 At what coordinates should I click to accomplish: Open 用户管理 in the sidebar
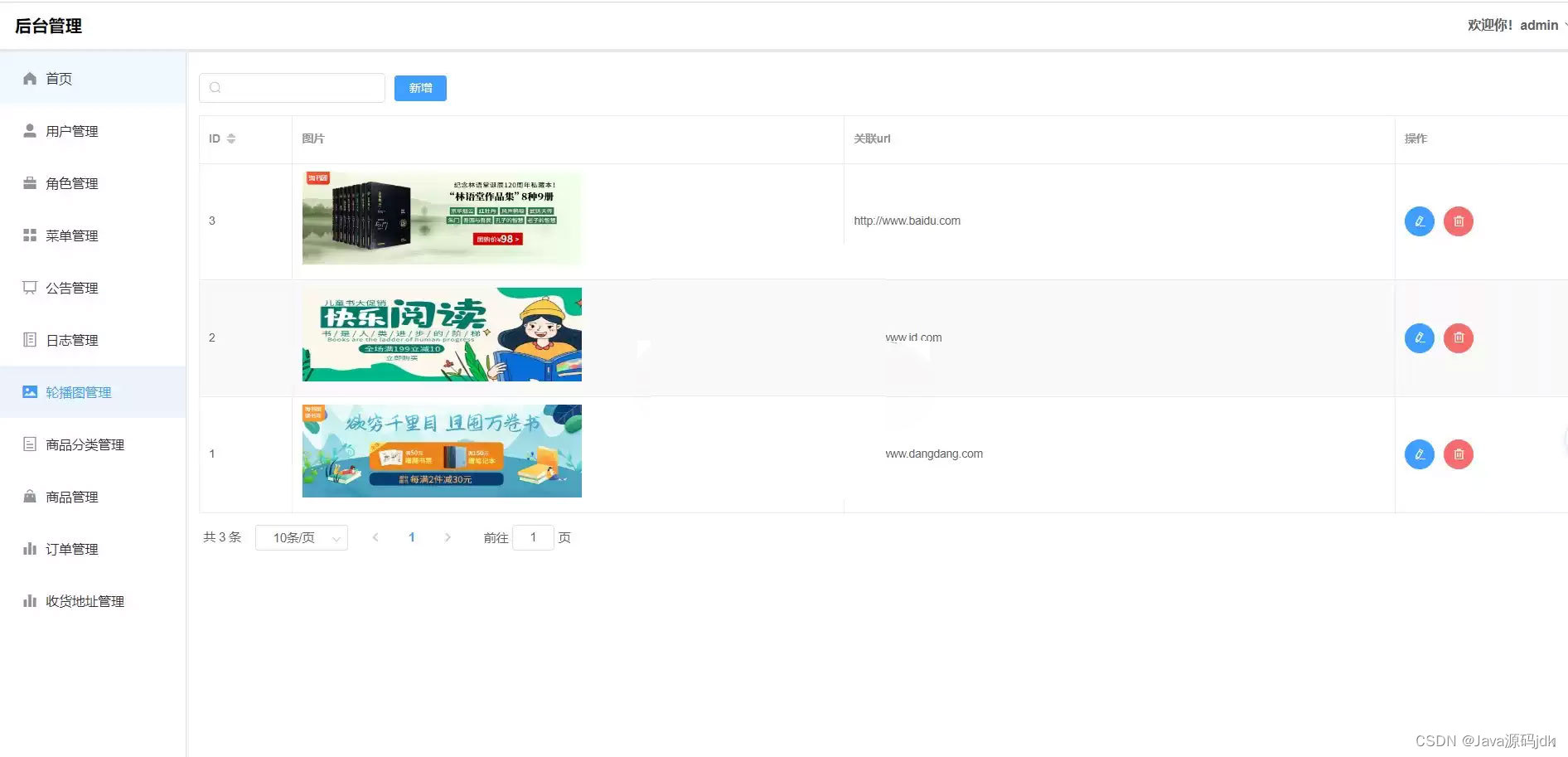[93, 131]
